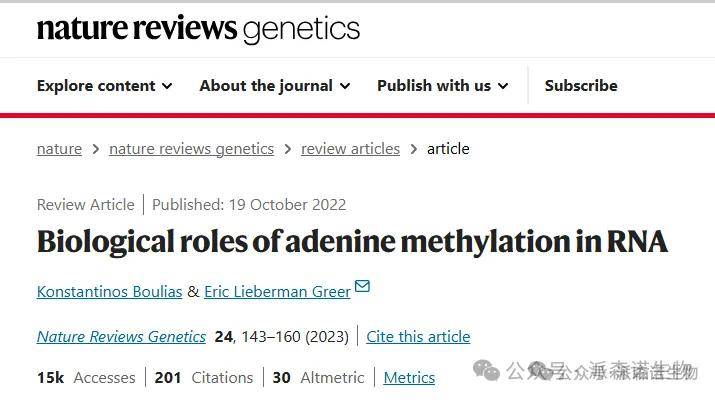Click chevron after nature breadcrumb
This screenshot has height=400, width=715.
point(95,149)
